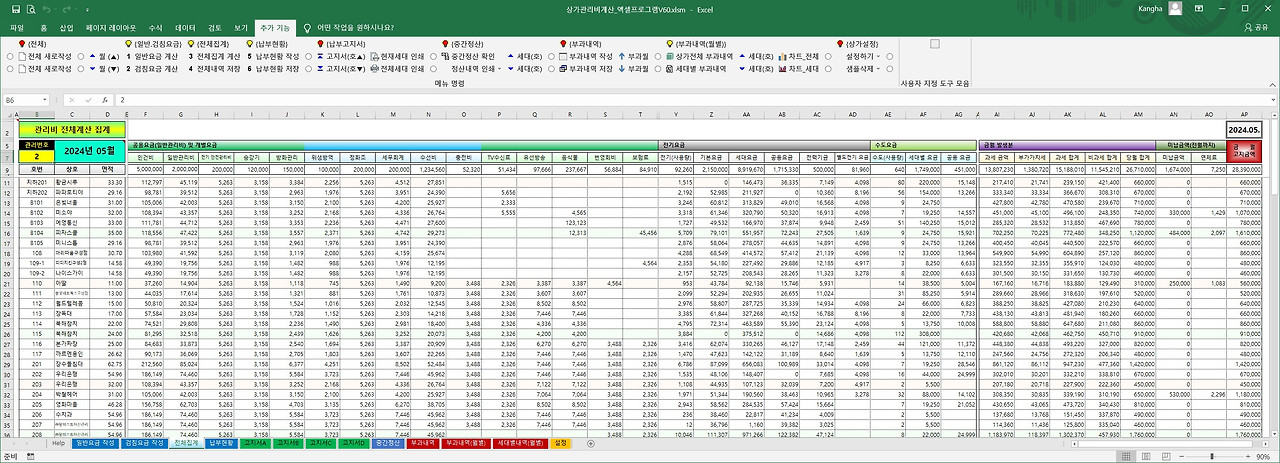1280x463 pixels.
Task: Select radio button left of 월(▼)
Action: pos(80,69)
